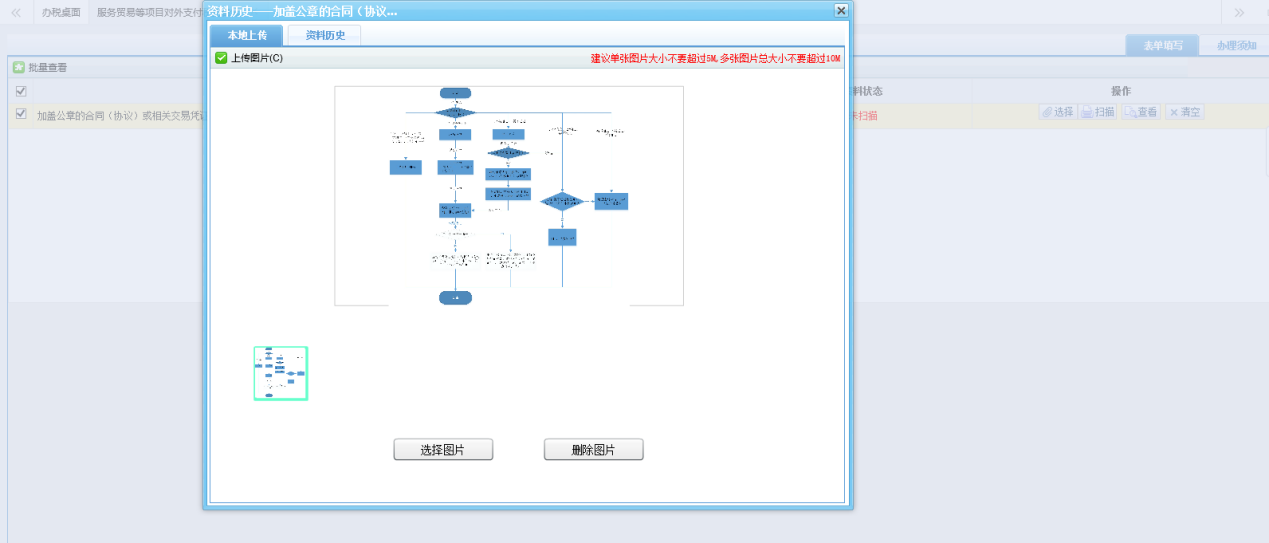Click the 清空 clear button
The width and height of the screenshot is (1269, 543).
click(x=1184, y=112)
